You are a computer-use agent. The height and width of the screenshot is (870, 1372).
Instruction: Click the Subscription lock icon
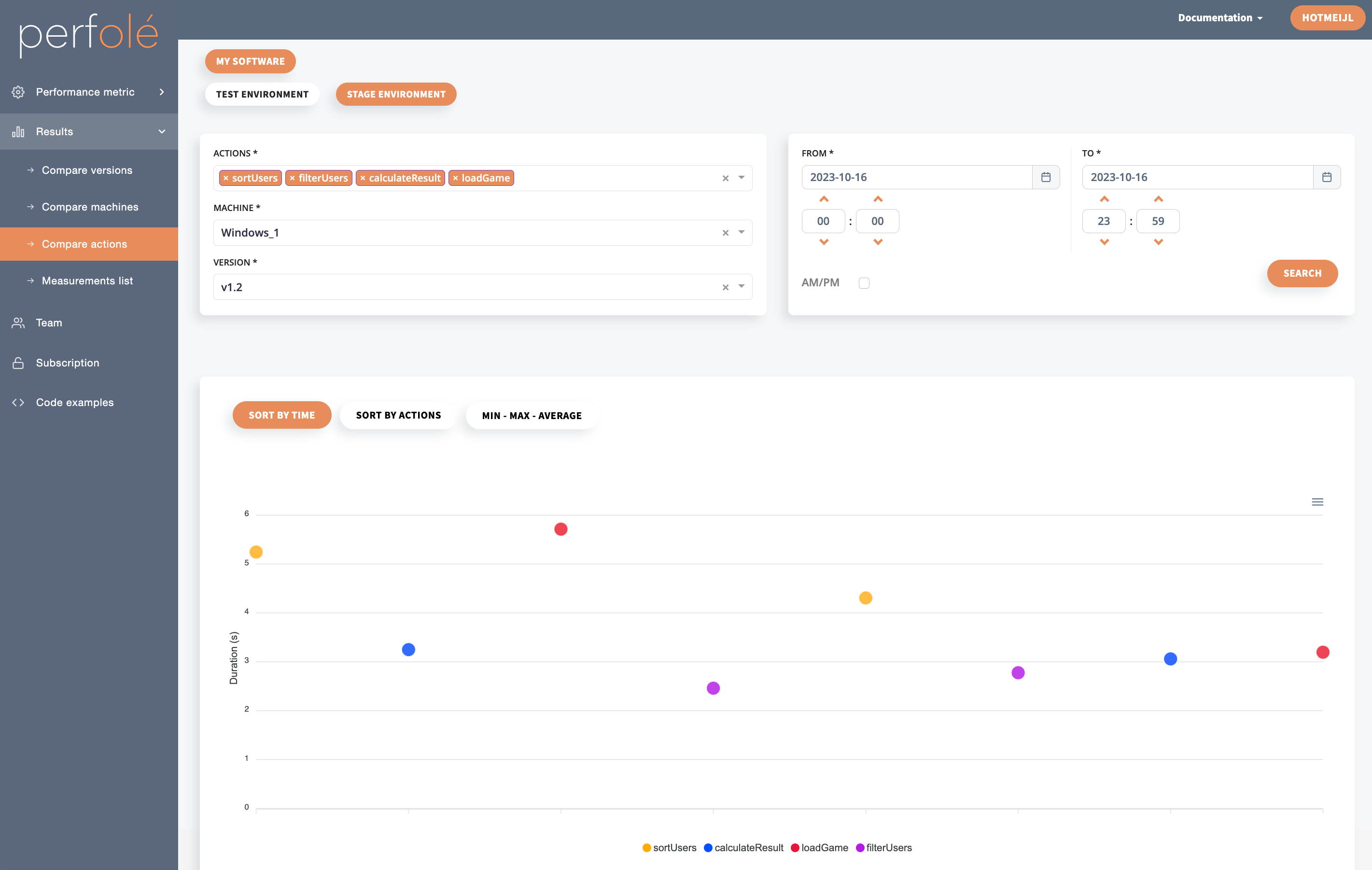(x=18, y=363)
